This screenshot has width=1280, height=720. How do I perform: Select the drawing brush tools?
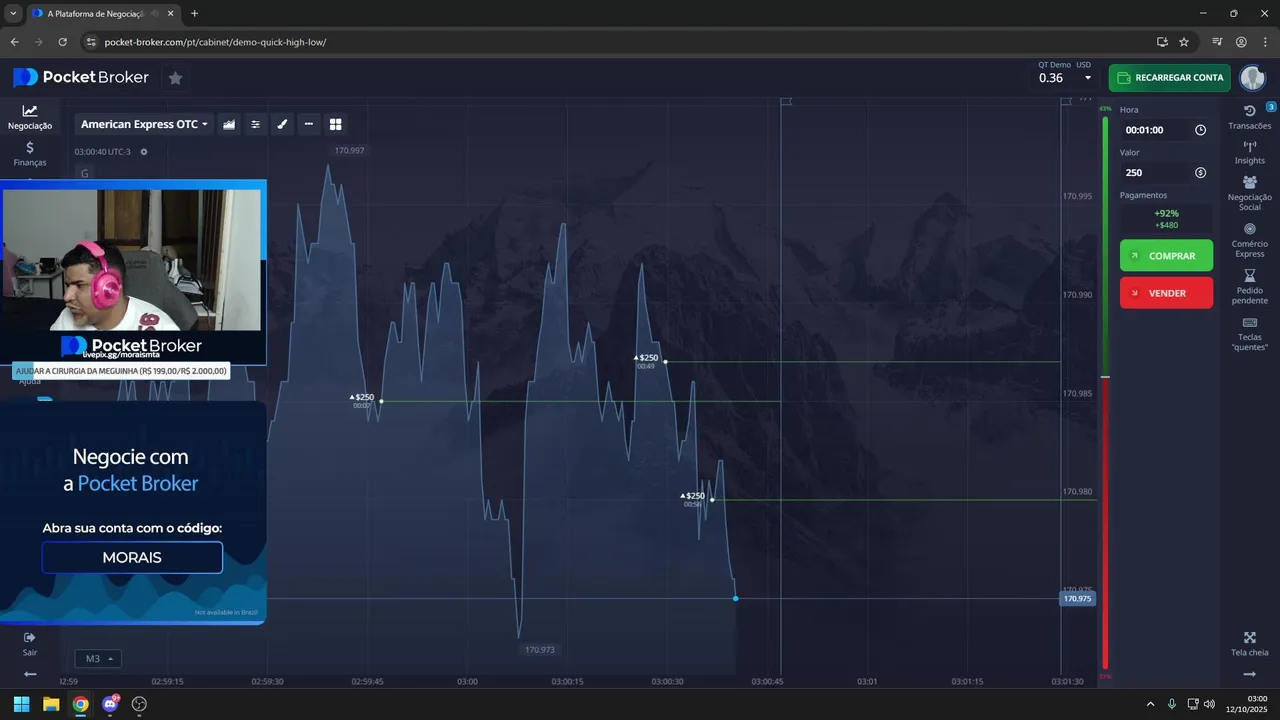coord(282,124)
